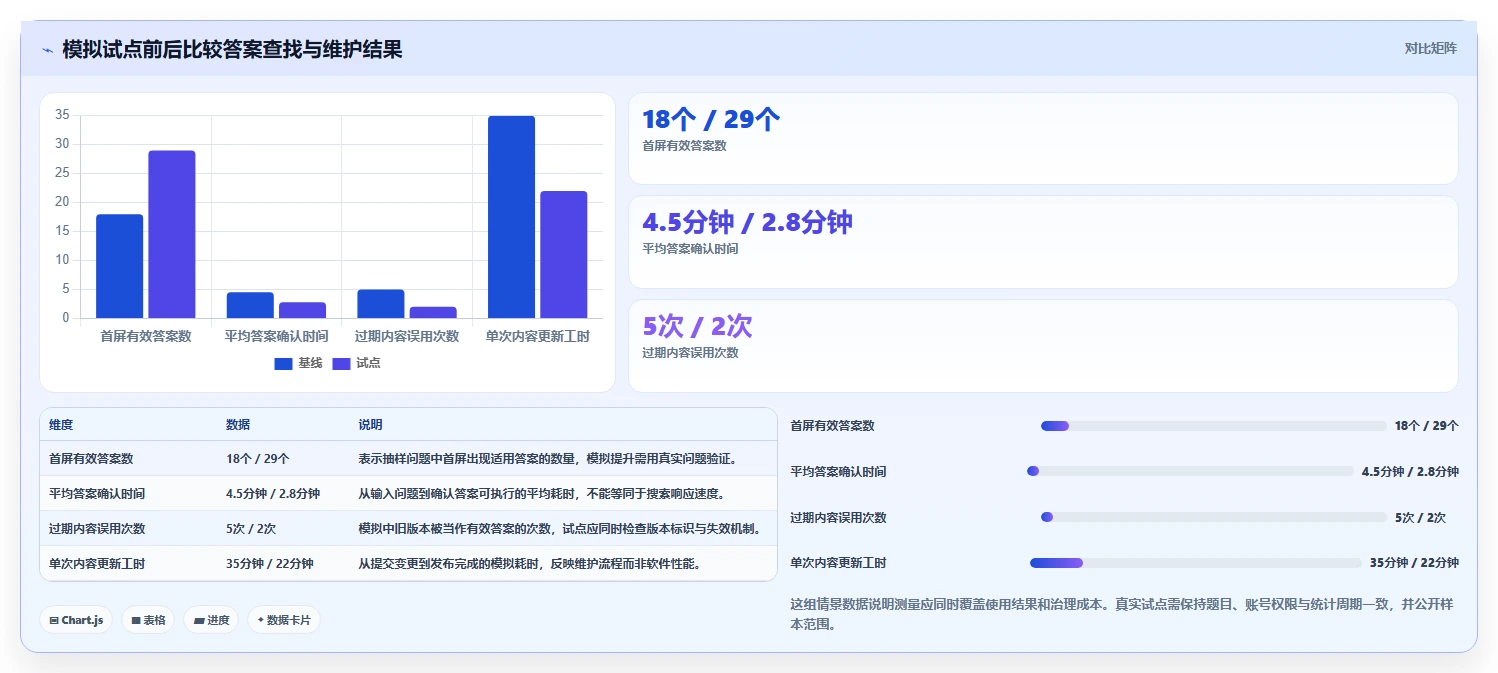Click the 试点 bar for 过期内容误用次数
Viewport: 1498px width, 673px height.
433,312
